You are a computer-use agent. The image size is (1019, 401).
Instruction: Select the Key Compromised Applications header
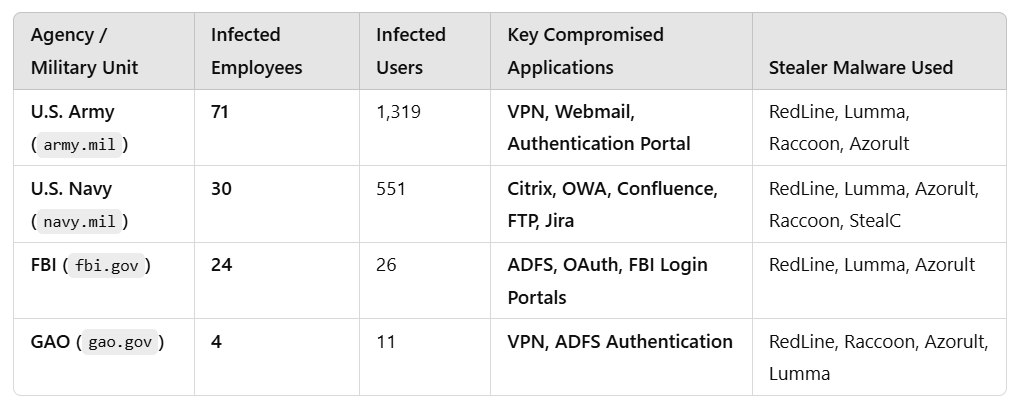pyautogui.click(x=585, y=51)
